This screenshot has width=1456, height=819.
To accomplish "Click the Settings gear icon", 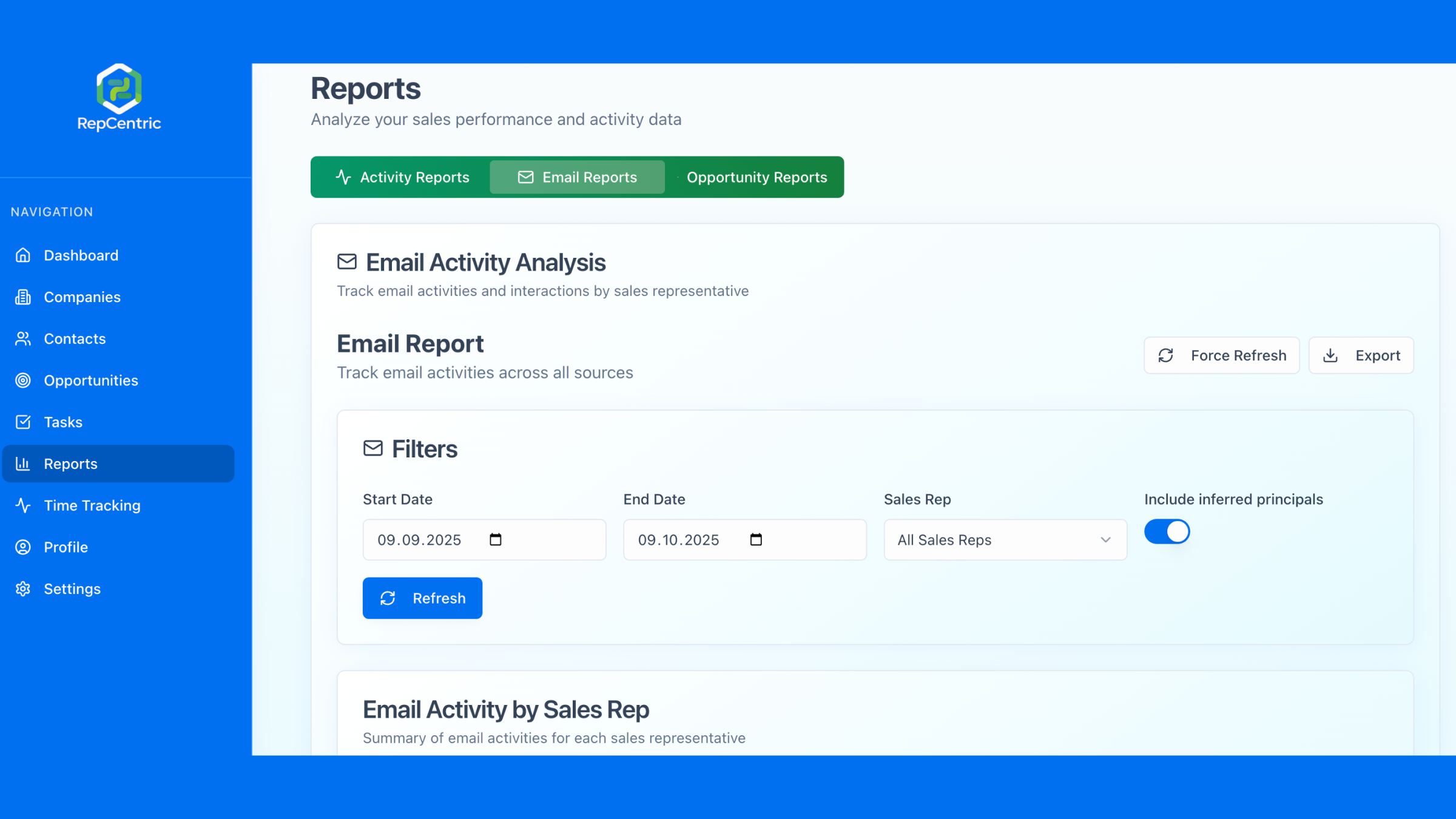I will (x=23, y=589).
